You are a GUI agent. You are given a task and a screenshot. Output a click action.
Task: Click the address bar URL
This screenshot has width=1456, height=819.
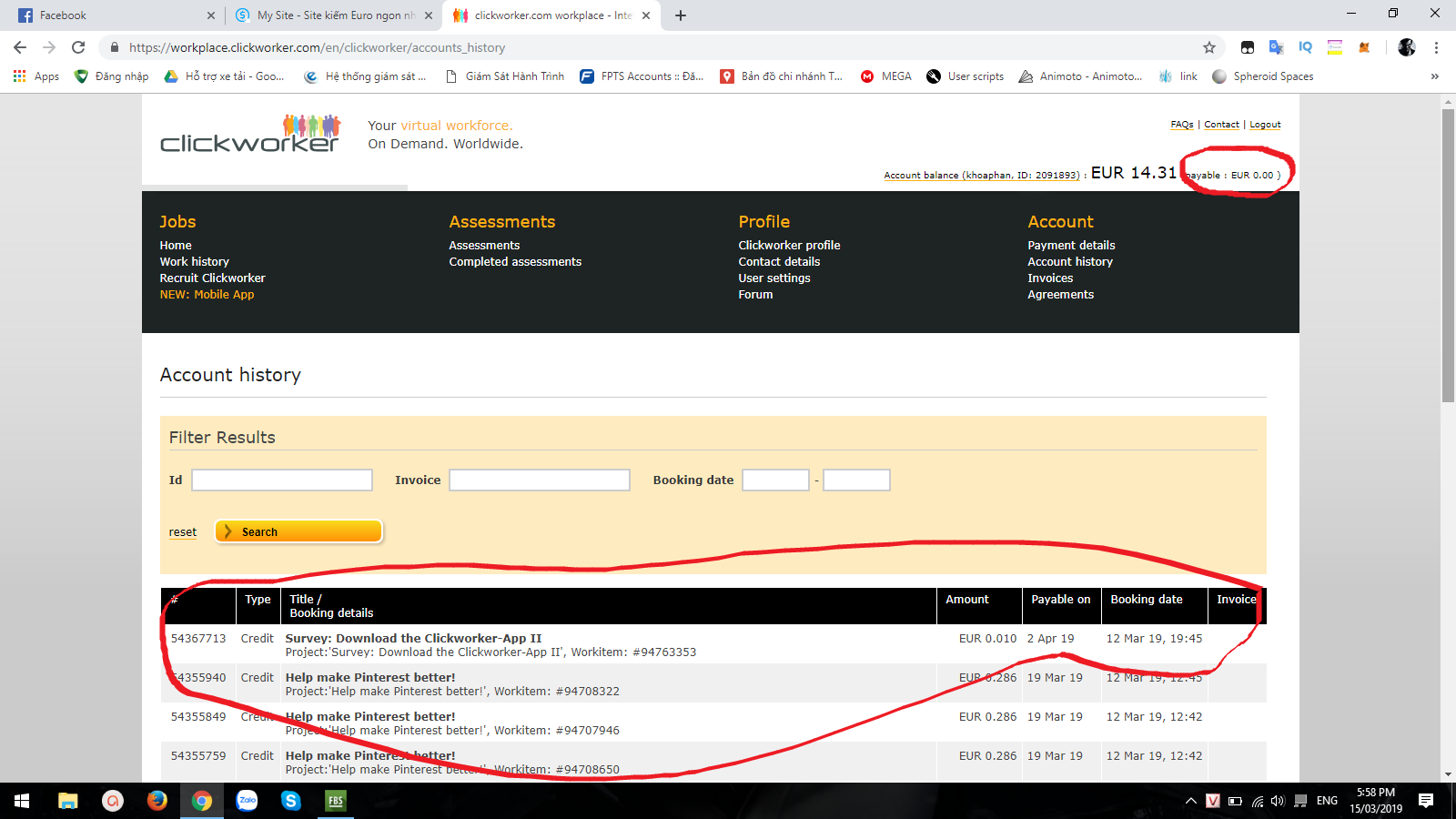click(x=317, y=47)
